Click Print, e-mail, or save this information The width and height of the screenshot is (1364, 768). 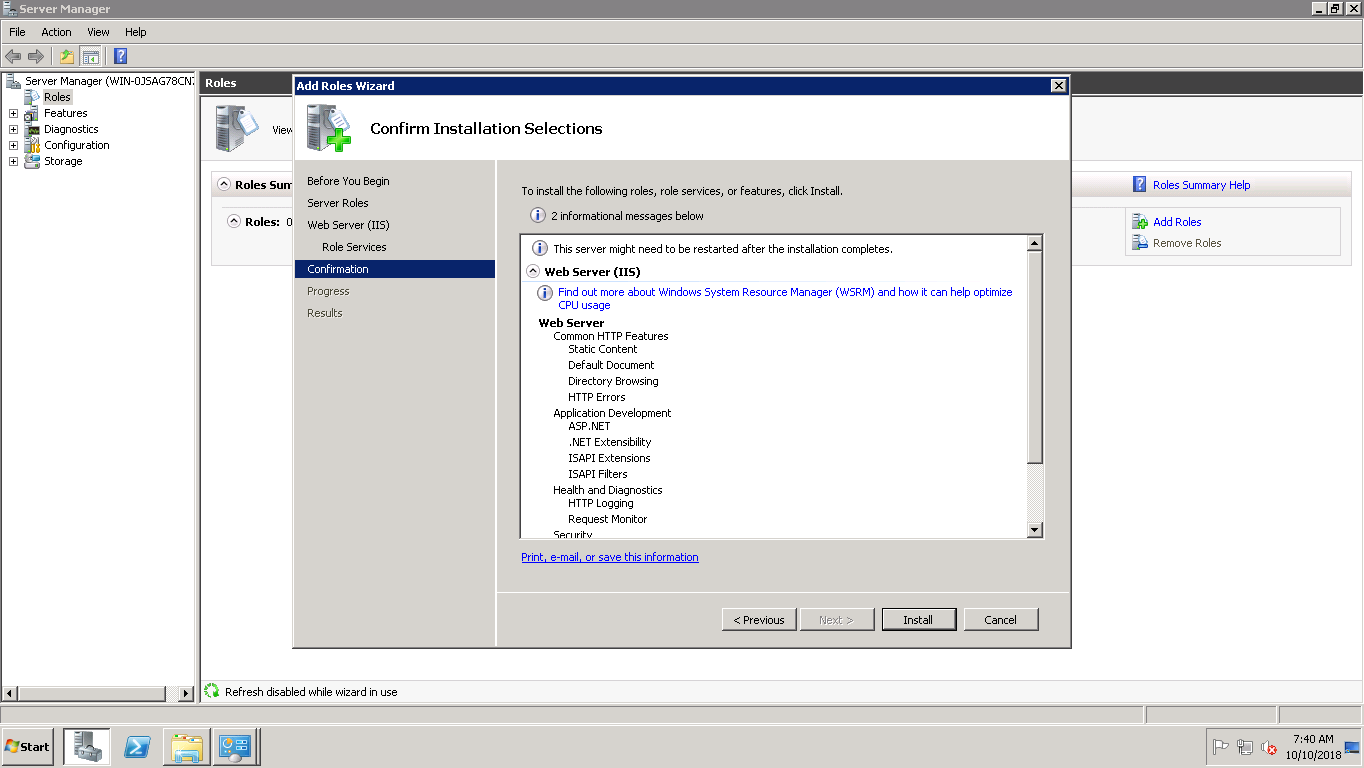(610, 557)
